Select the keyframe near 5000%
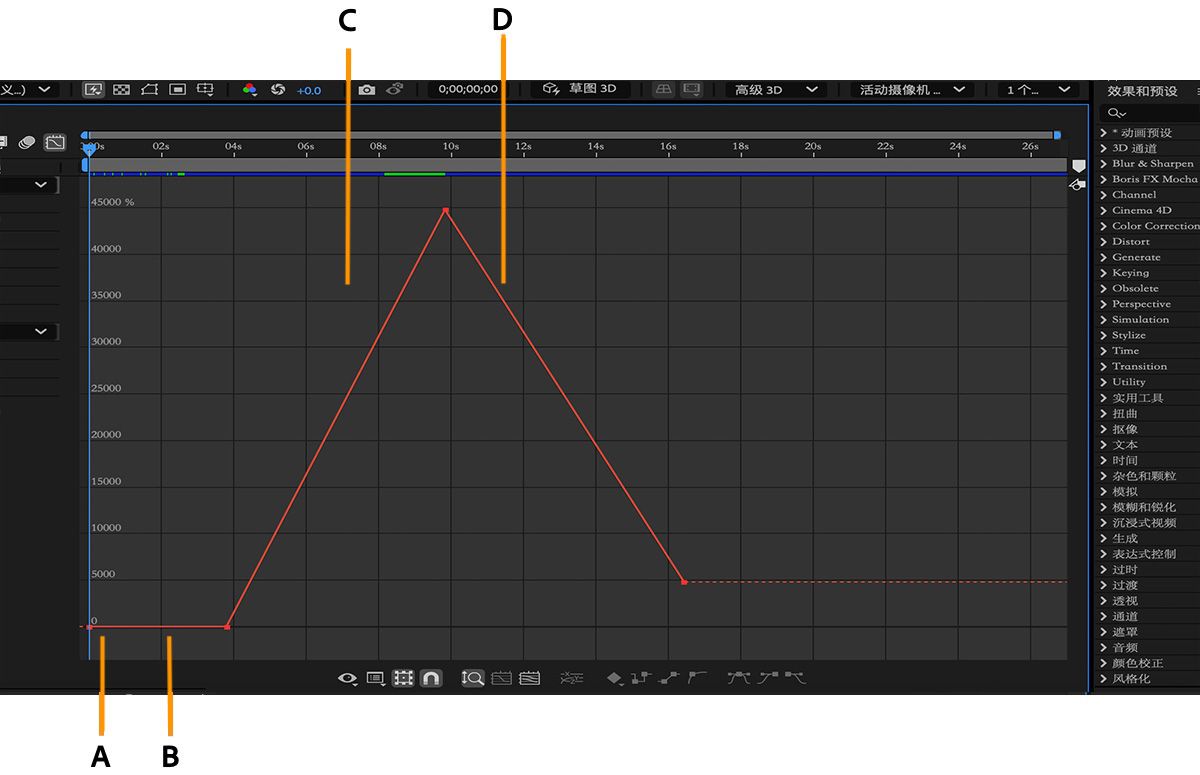Viewport: 1200px width, 775px height. (x=684, y=582)
